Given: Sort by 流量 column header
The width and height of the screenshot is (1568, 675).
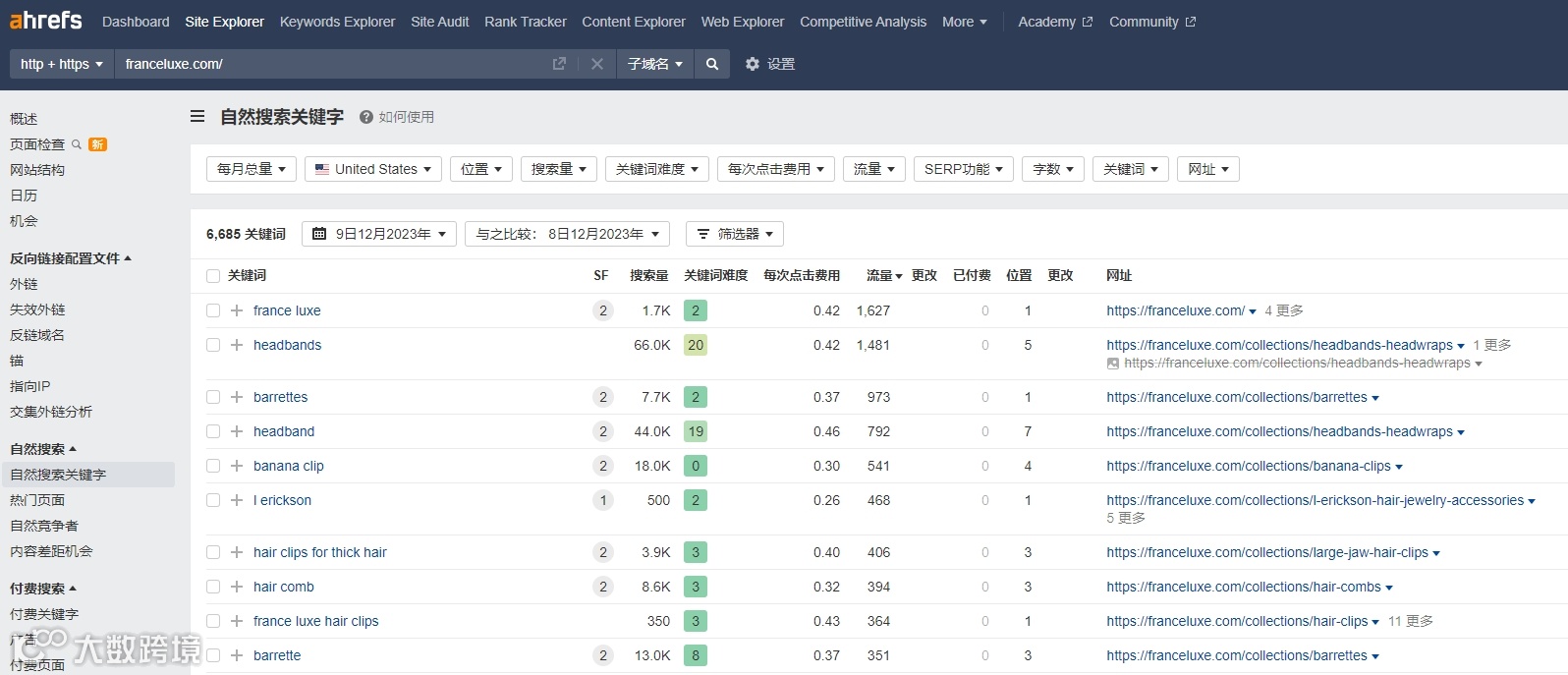Looking at the screenshot, I should click(883, 276).
